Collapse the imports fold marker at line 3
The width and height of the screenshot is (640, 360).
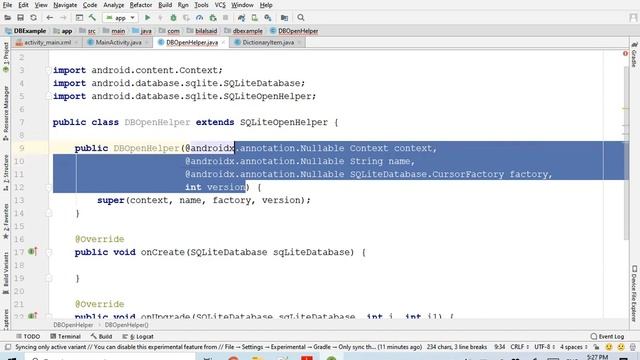click(48, 70)
